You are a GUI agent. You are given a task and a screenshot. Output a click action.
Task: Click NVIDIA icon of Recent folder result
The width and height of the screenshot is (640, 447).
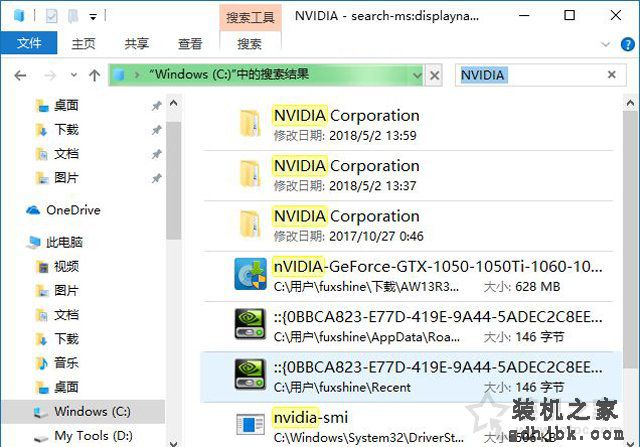click(250, 374)
